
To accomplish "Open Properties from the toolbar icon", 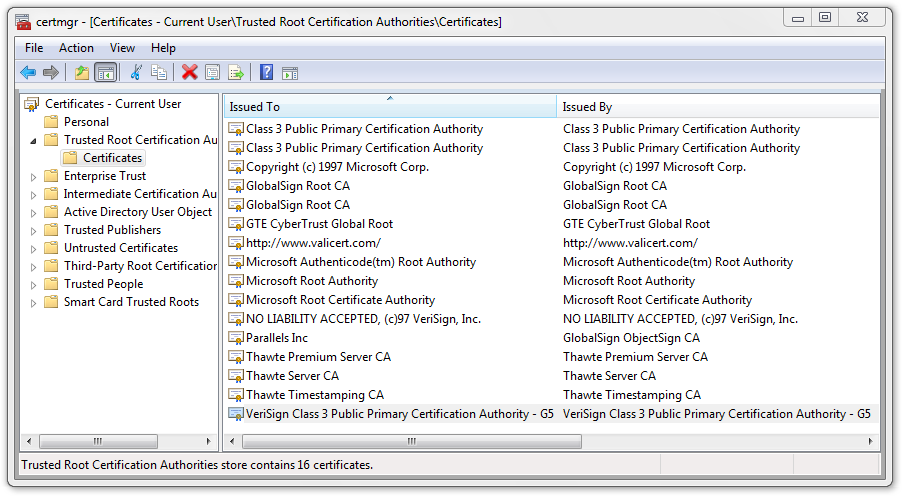I will [213, 73].
